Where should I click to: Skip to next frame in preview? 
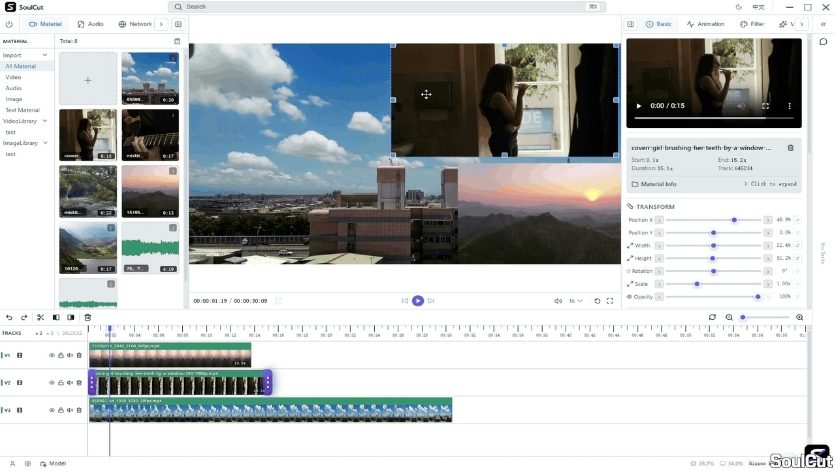click(x=431, y=301)
